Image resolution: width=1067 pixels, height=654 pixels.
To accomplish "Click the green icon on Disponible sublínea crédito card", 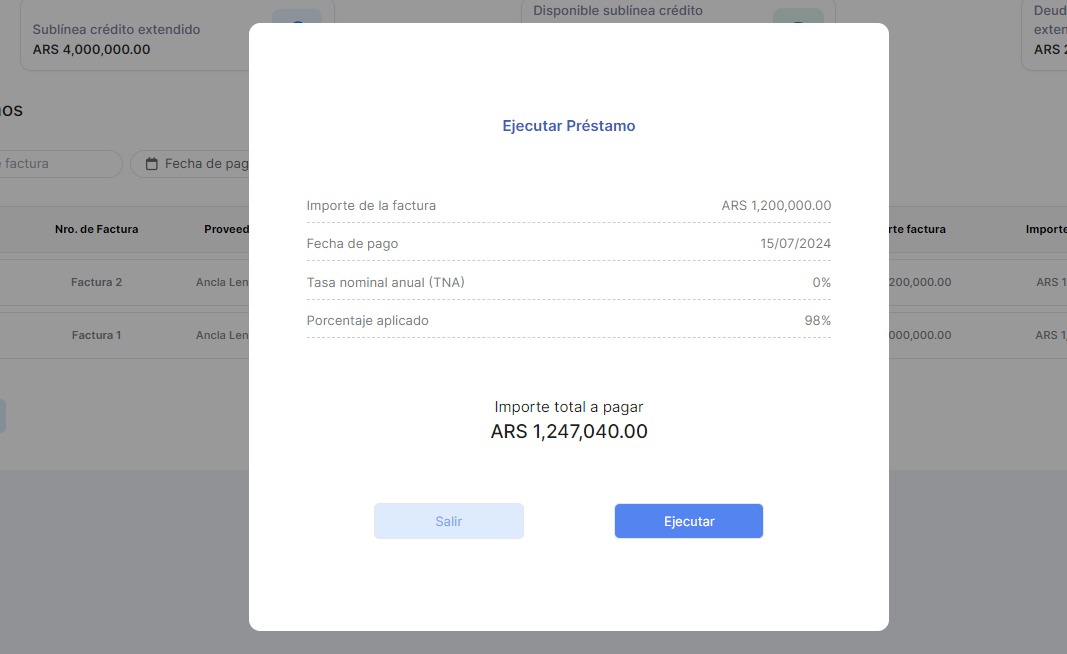I will pyautogui.click(x=798, y=20).
